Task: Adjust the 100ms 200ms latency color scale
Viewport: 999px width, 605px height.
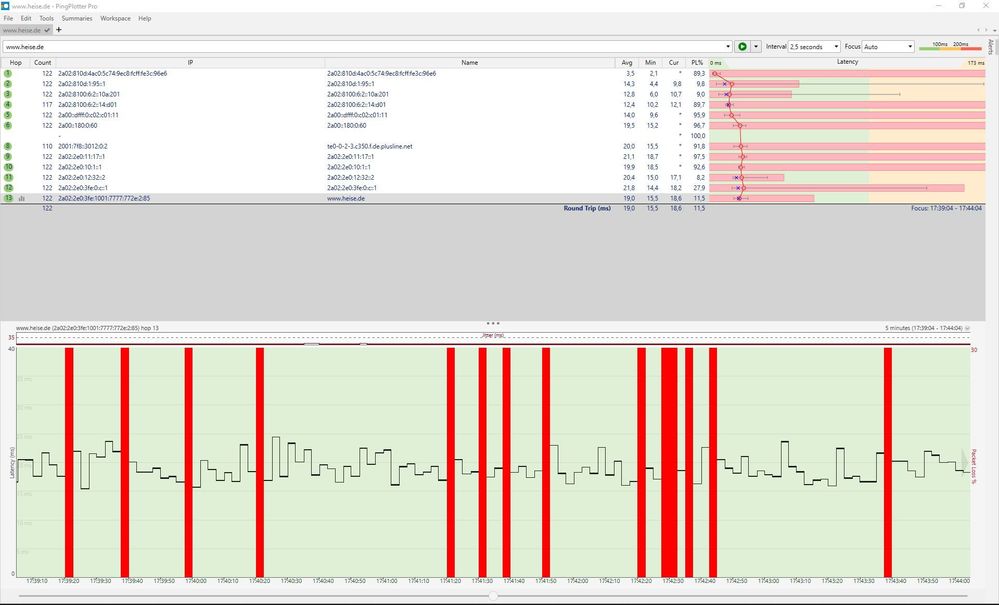Action: [x=950, y=46]
